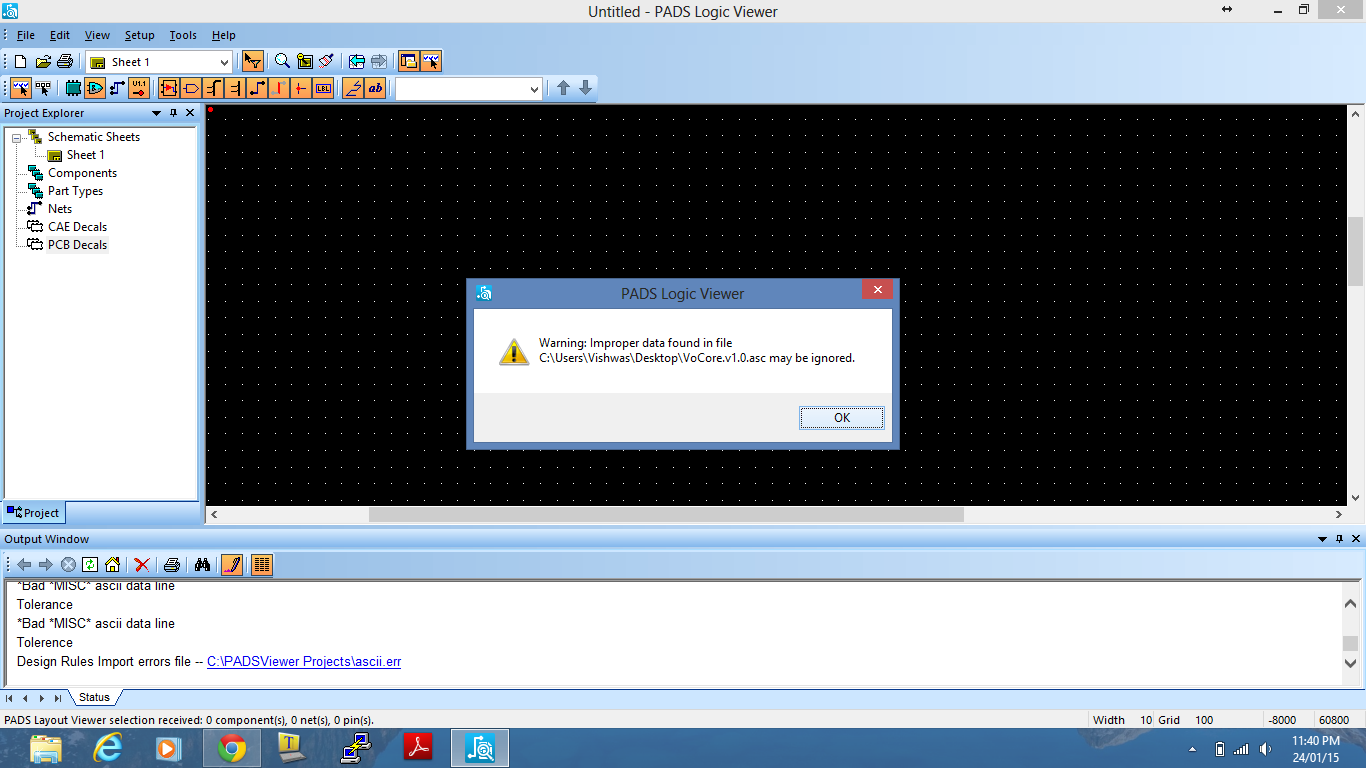The height and width of the screenshot is (768, 1366).
Task: Select the CAE Decals tree item
Action: tap(77, 227)
